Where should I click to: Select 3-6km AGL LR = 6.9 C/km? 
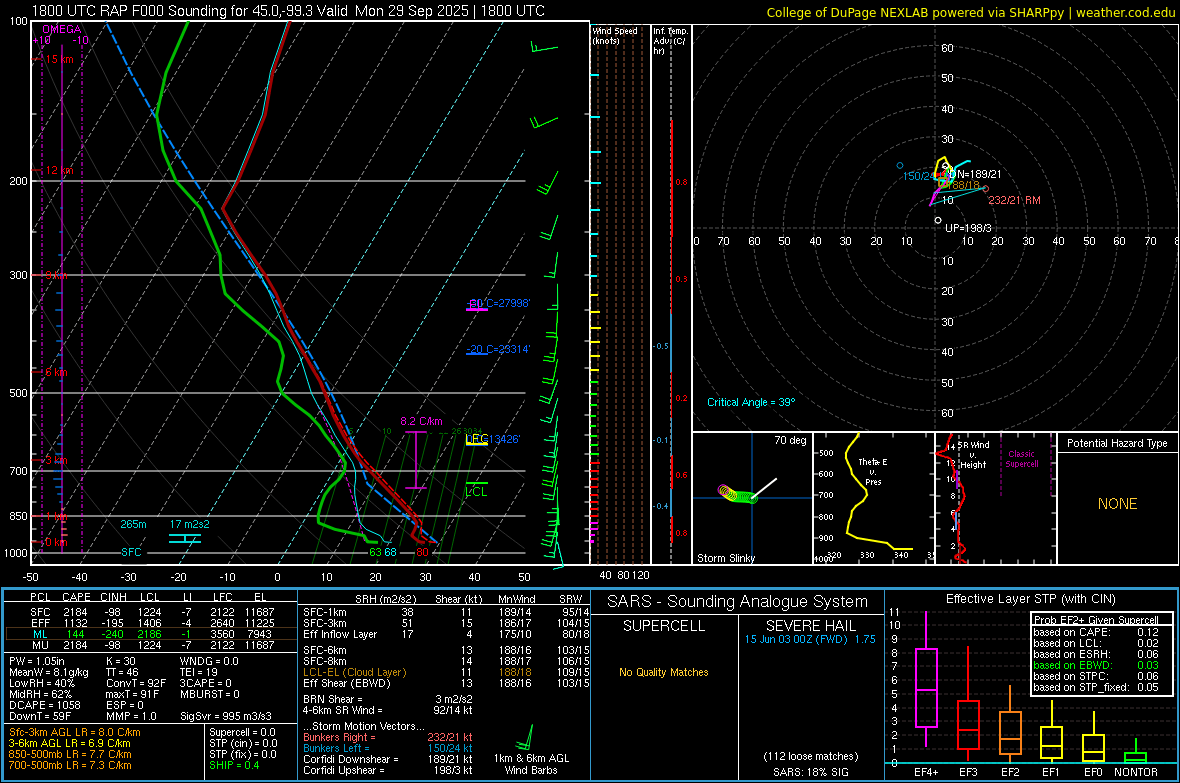tap(70, 743)
